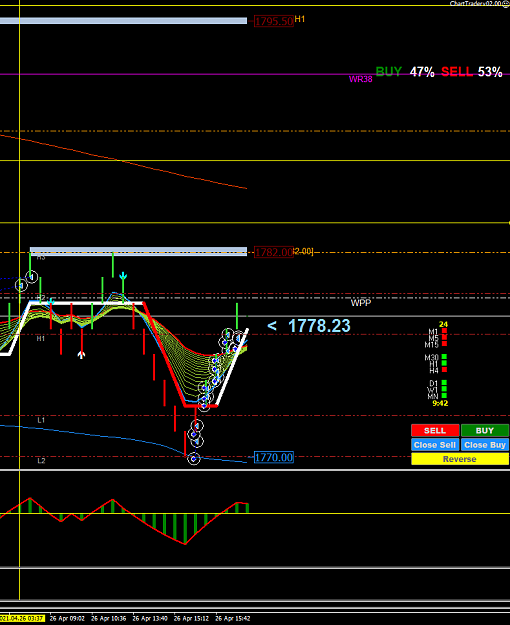Click the red SELL order button
Viewport: 510px width, 625px height.
coord(435,430)
